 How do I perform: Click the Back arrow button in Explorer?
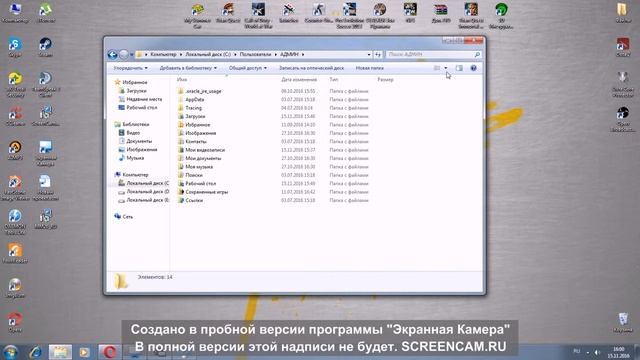point(113,54)
